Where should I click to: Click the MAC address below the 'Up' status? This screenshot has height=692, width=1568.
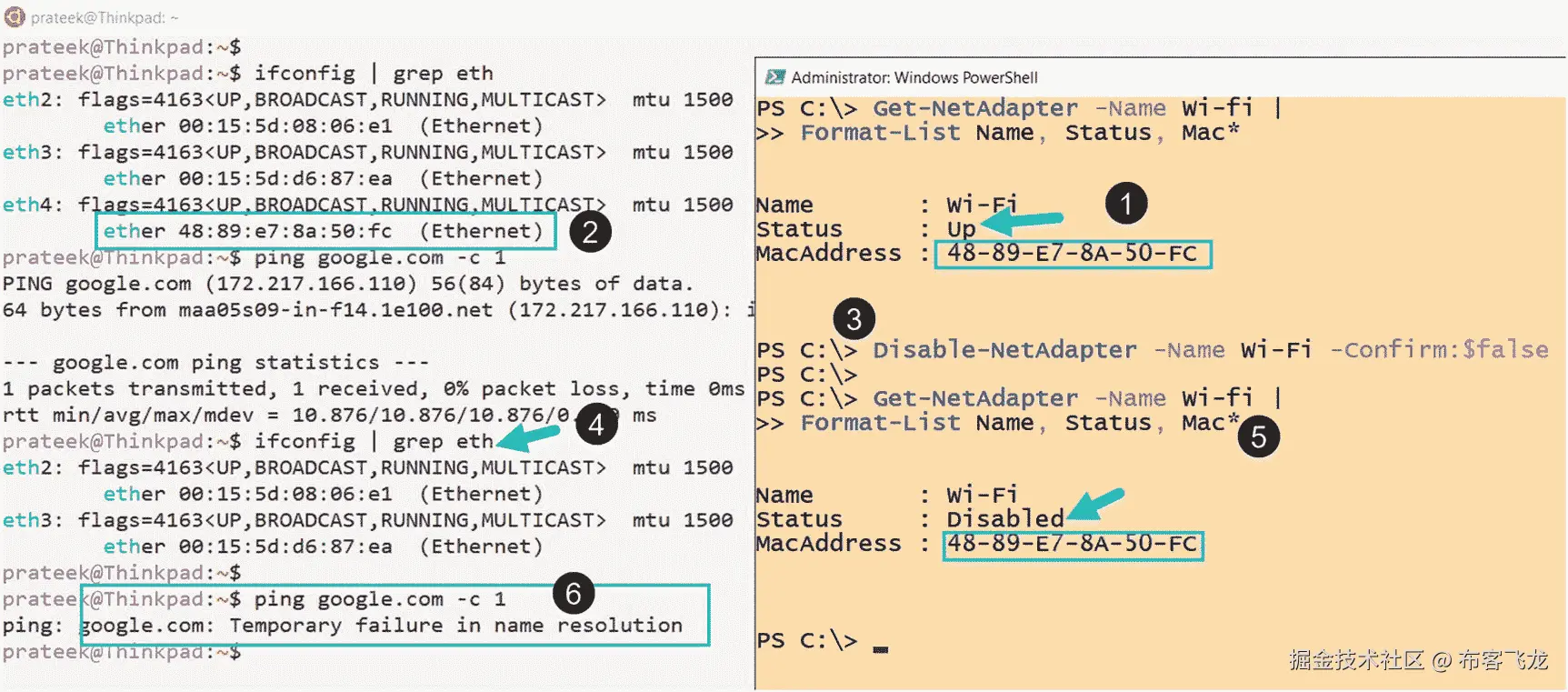1073,253
